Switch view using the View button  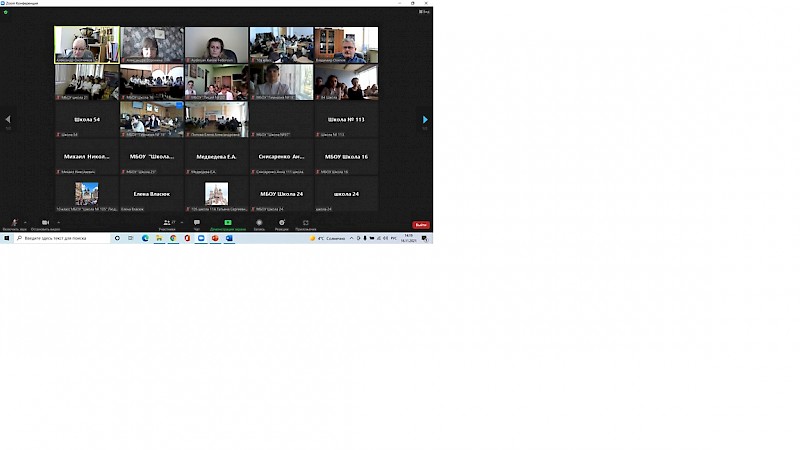click(x=424, y=12)
